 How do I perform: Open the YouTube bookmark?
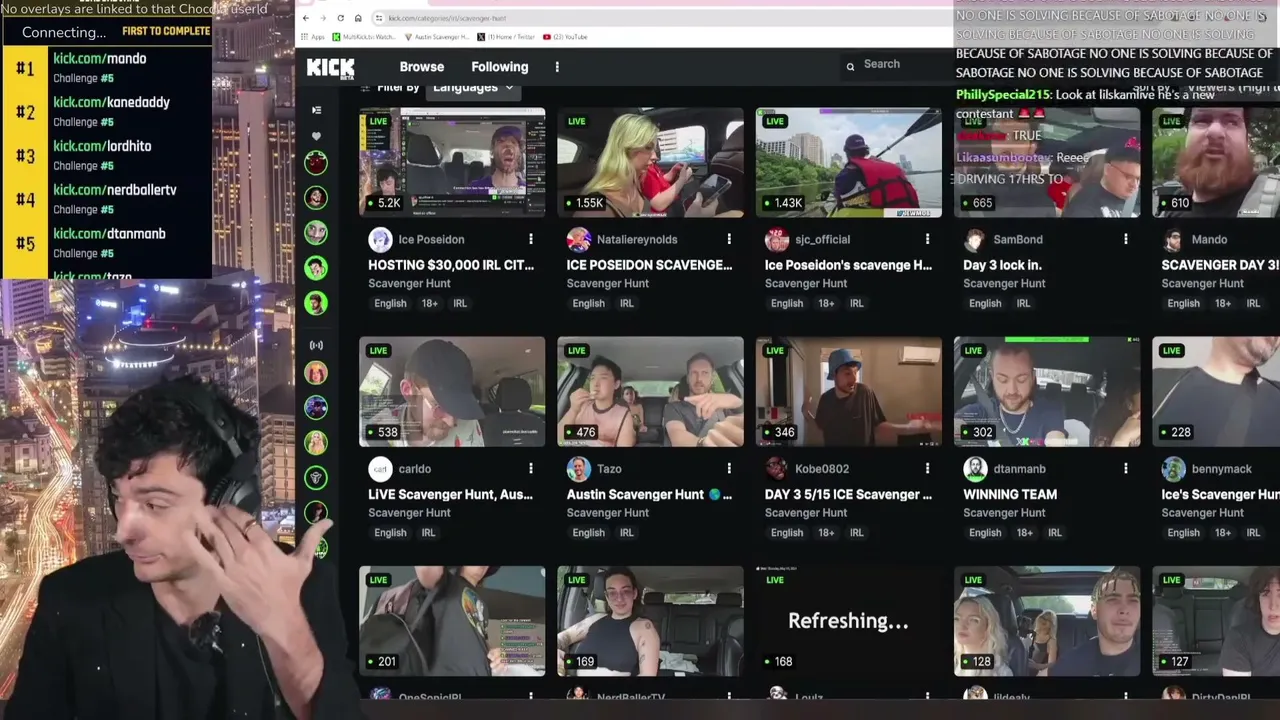pos(565,37)
